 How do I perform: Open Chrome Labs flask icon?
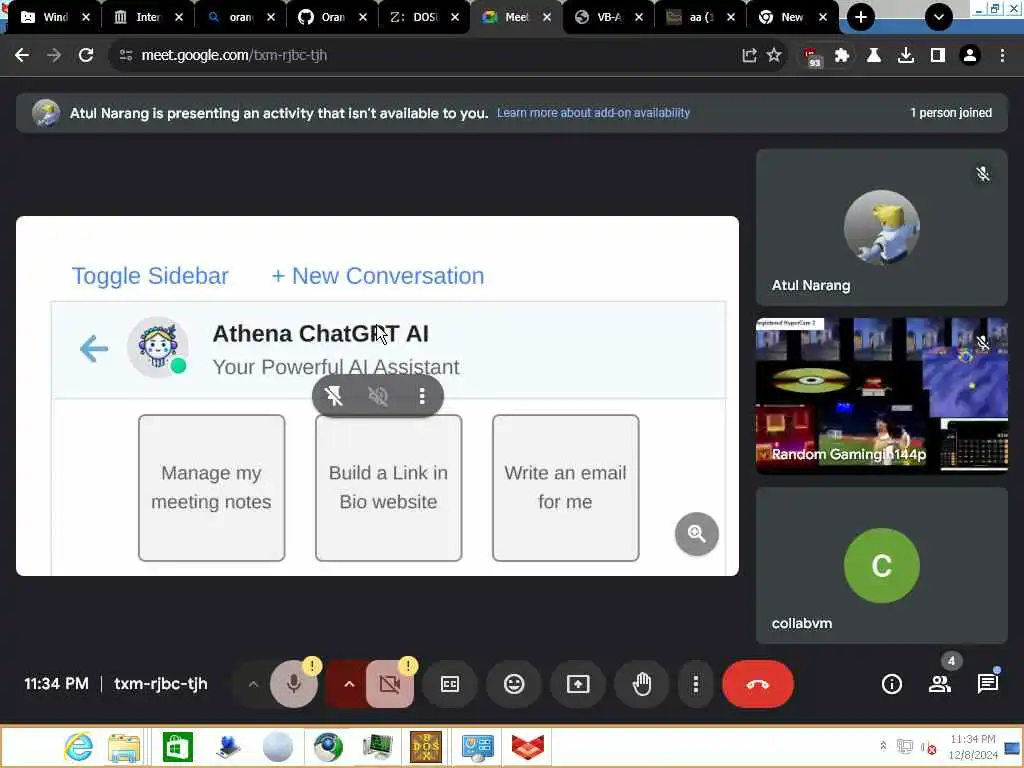pyautogui.click(x=873, y=55)
